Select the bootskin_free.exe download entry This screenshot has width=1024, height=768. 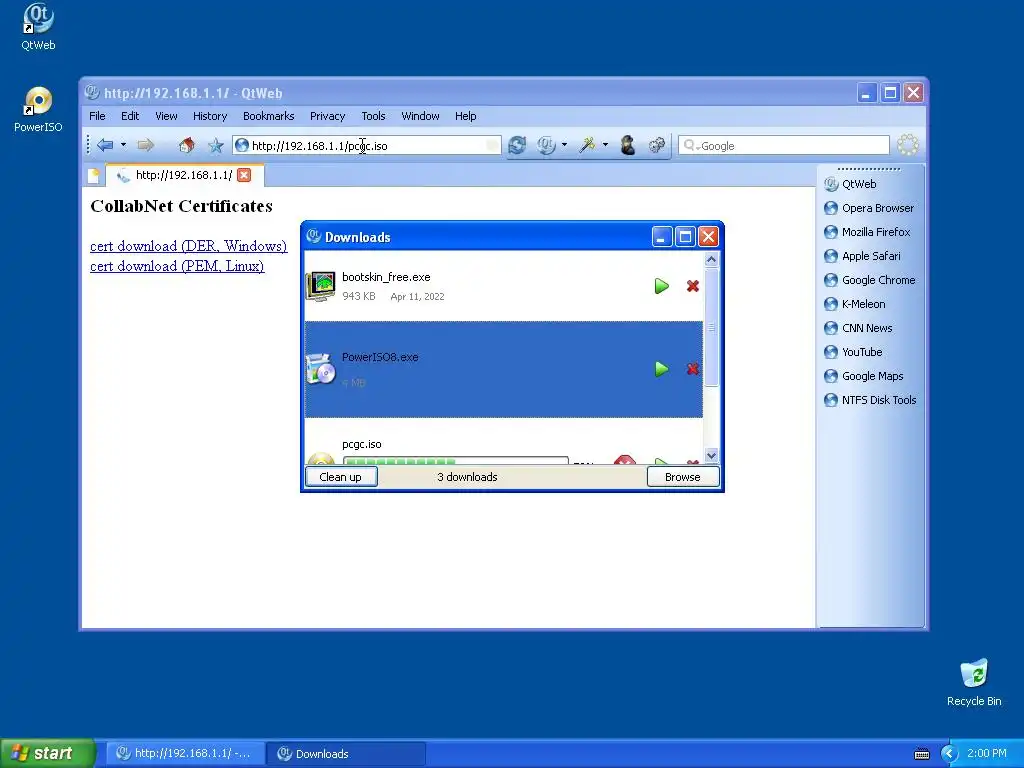click(x=504, y=286)
